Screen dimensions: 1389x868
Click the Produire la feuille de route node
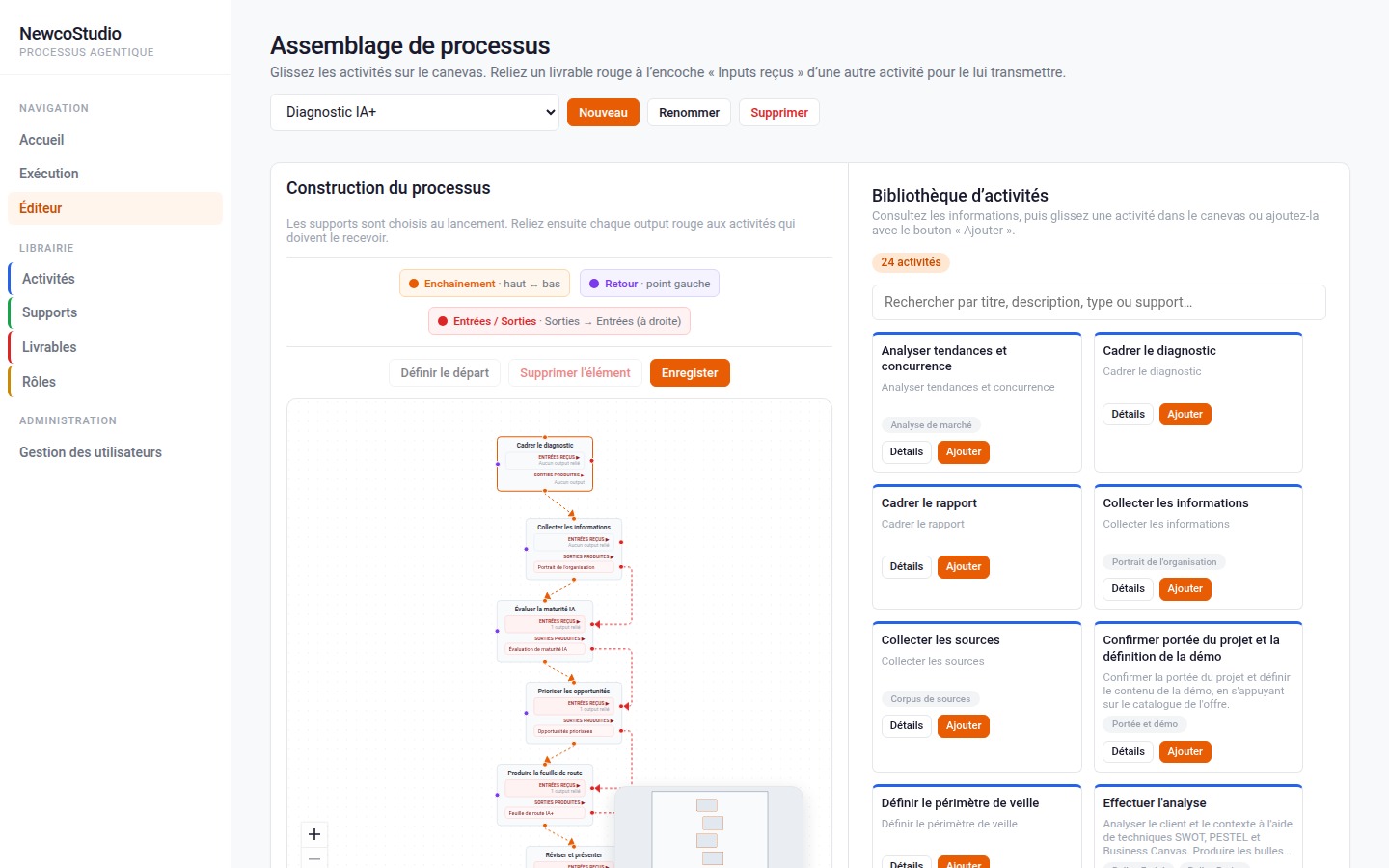[x=545, y=795]
